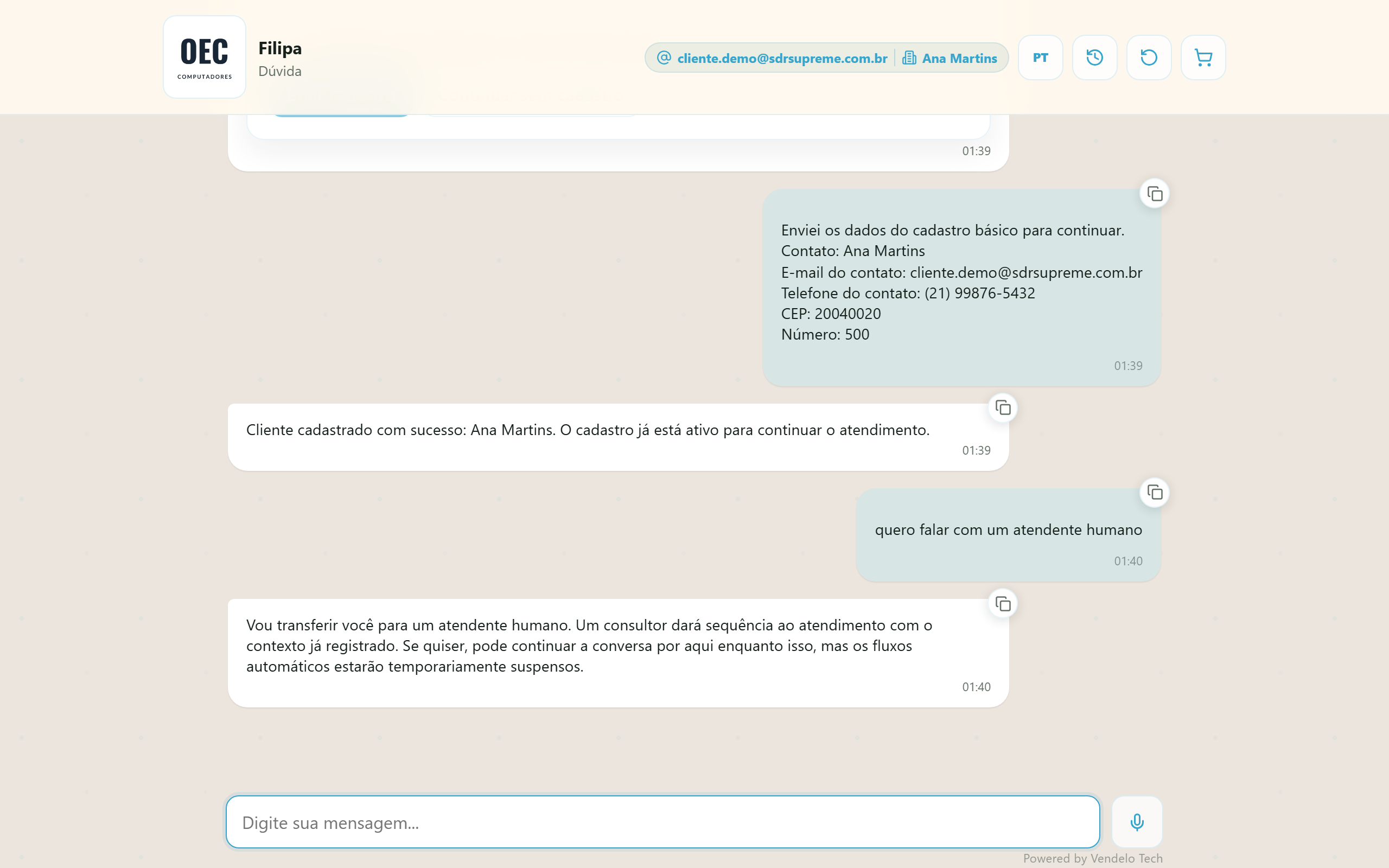1389x868 pixels.
Task: Click the 01:40 timestamp on transfer message
Action: click(976, 687)
